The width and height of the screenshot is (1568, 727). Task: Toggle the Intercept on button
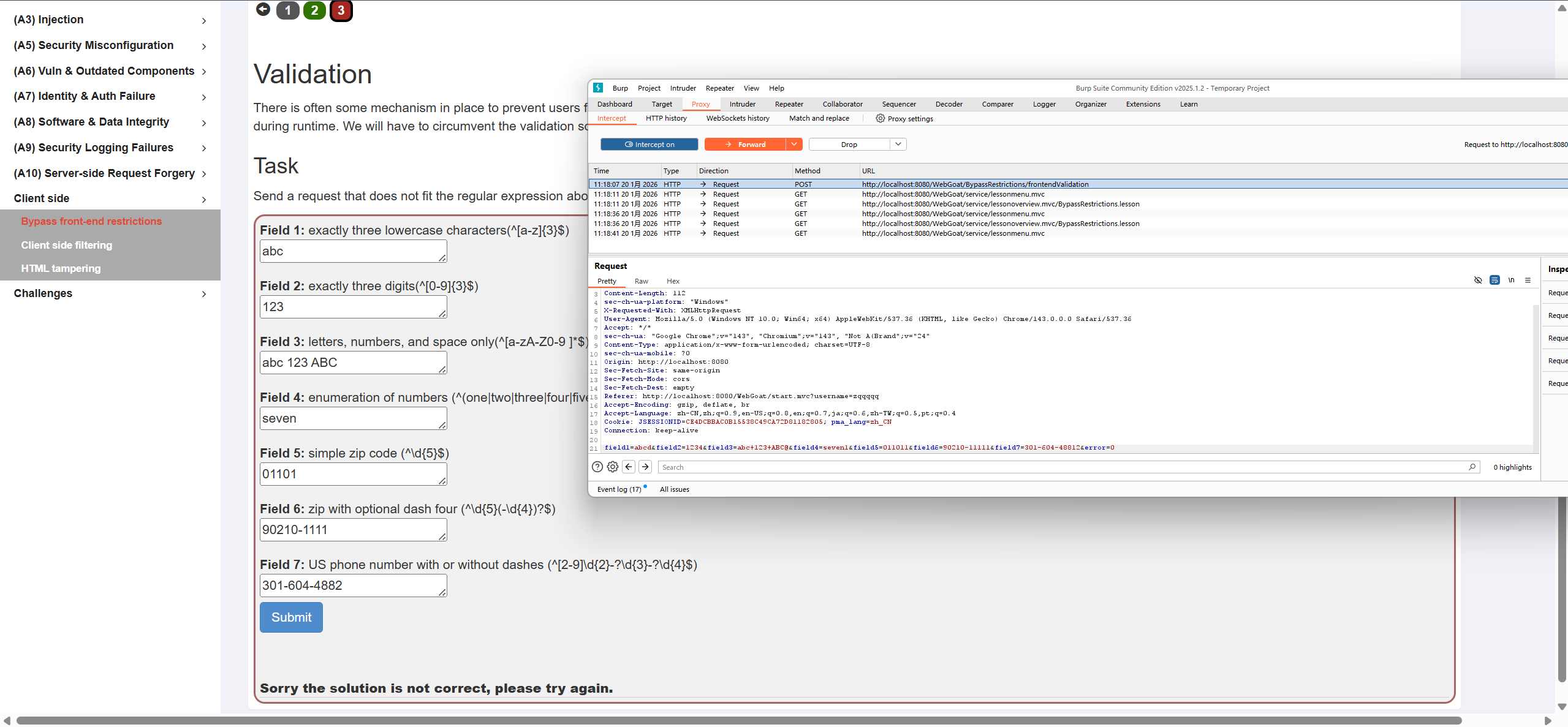pos(649,145)
